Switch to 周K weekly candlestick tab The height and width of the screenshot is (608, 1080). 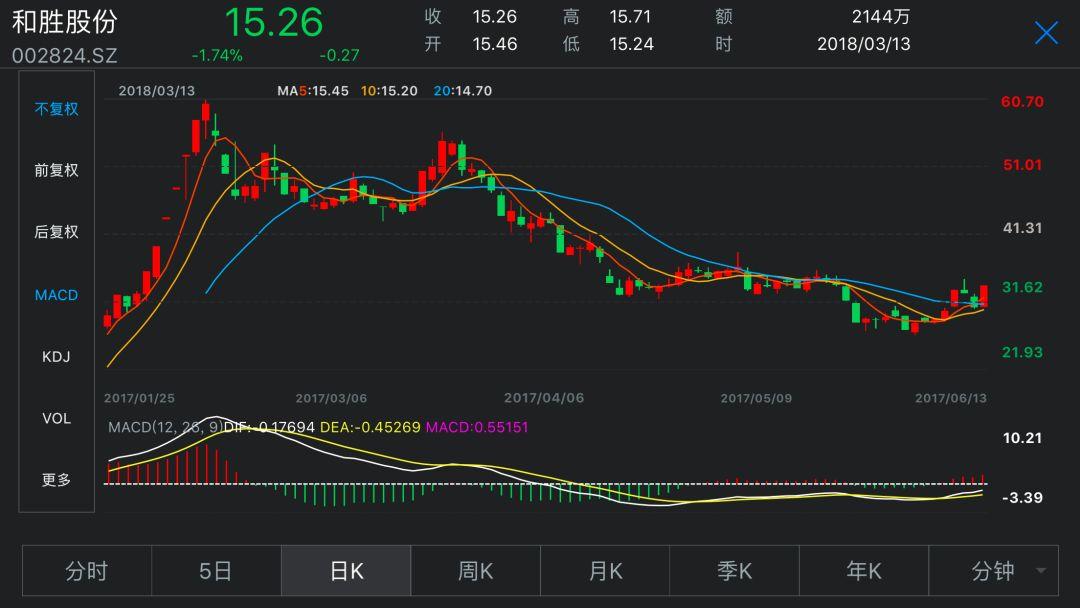475,571
